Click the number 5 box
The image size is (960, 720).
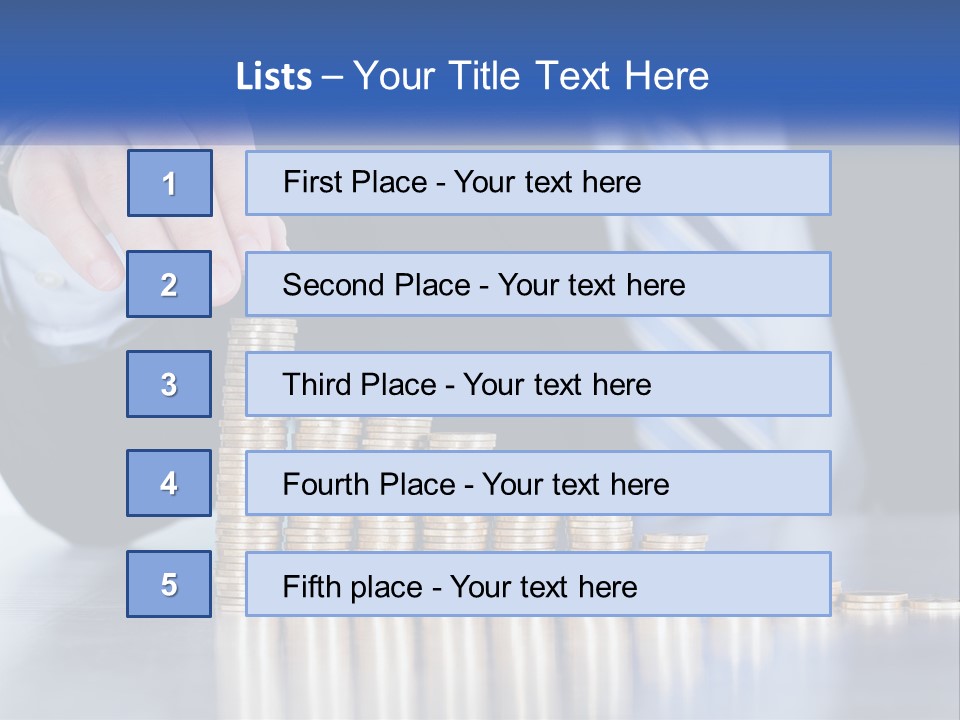pos(169,584)
